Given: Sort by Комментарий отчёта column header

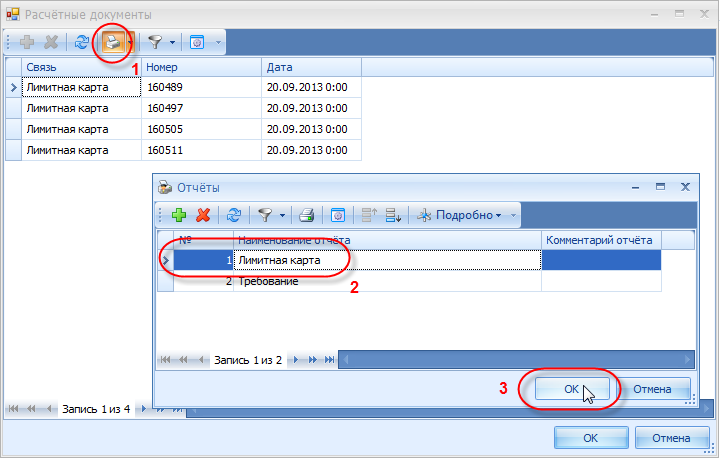Looking at the screenshot, I should click(601, 240).
